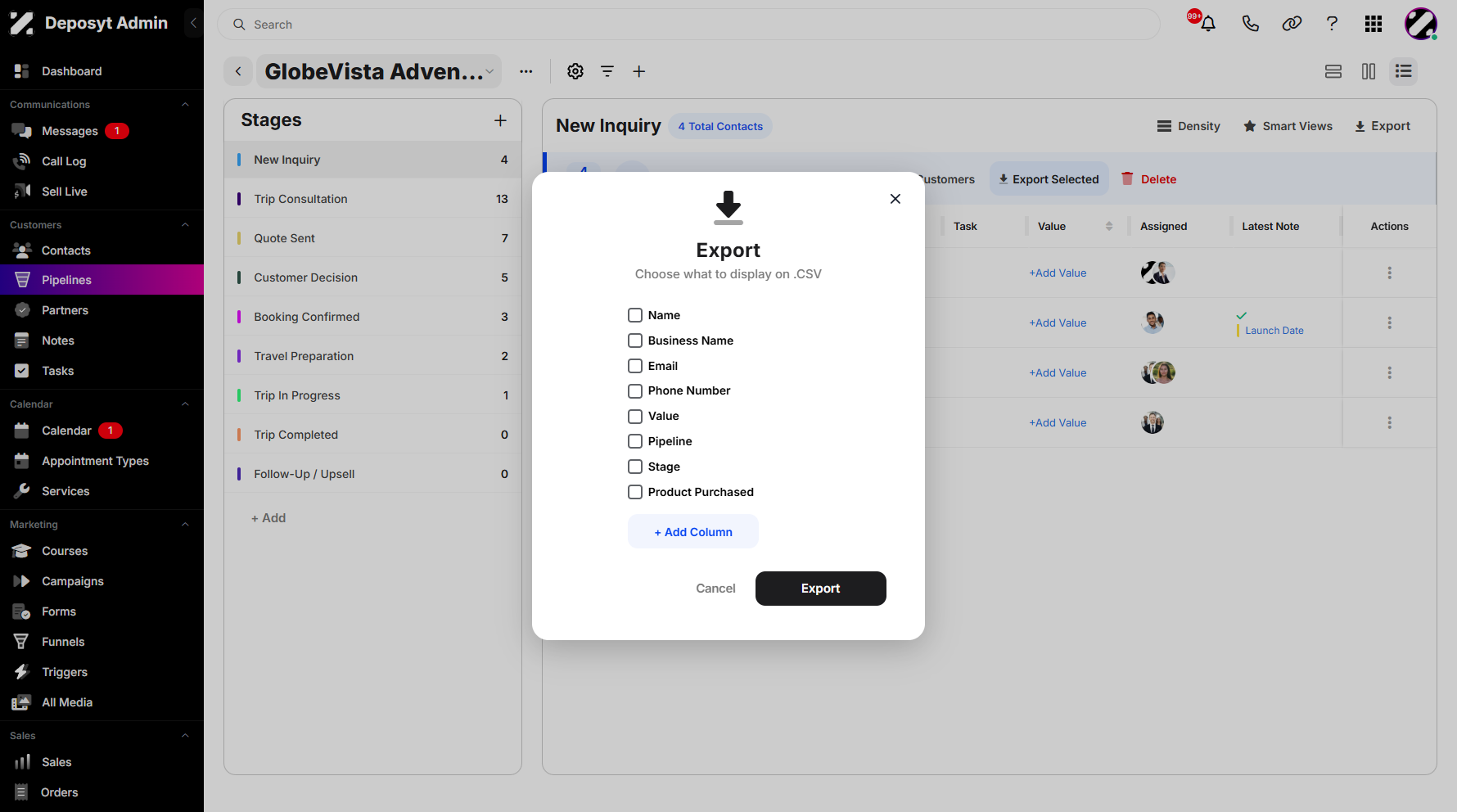Click Cancel in the Export dialog
The height and width of the screenshot is (812, 1457).
[715, 589]
